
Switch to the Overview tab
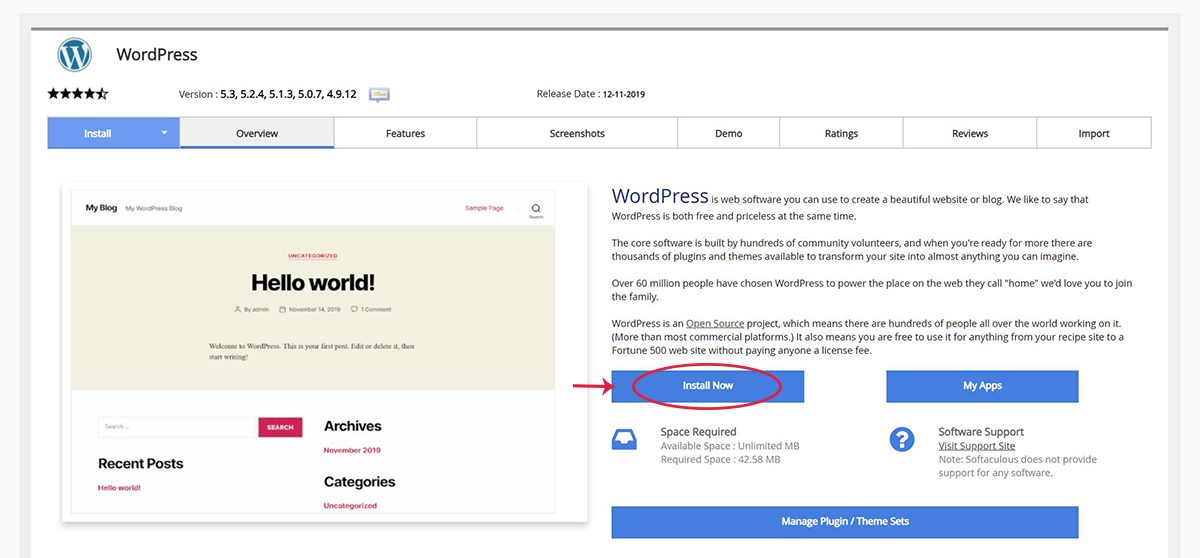[257, 133]
